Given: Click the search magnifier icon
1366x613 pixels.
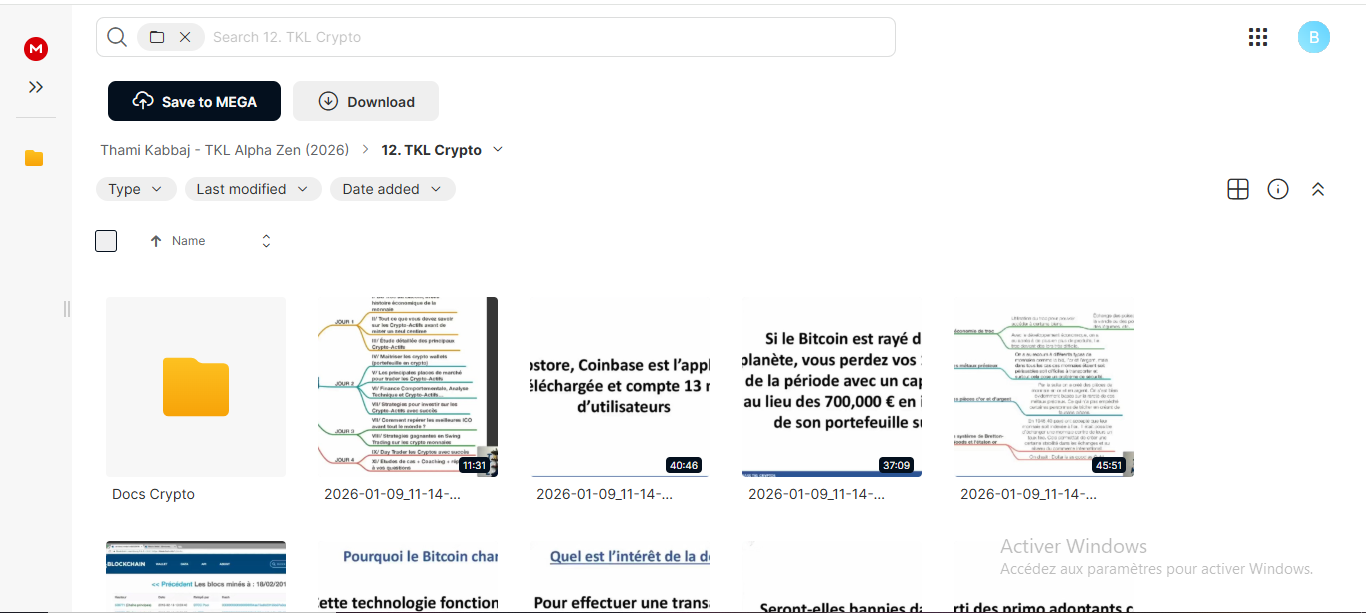Looking at the screenshot, I should [117, 37].
